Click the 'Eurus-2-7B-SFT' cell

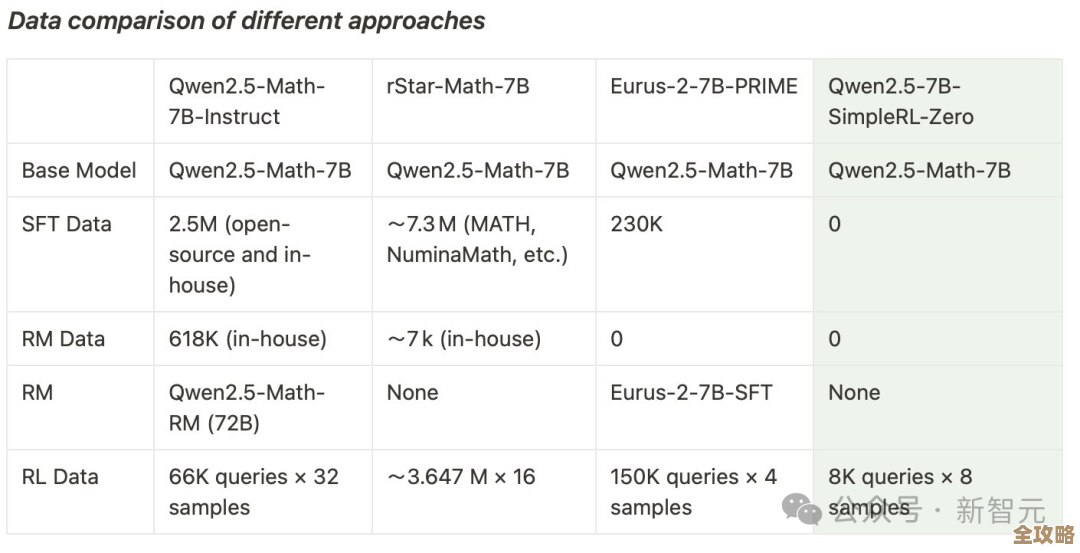pos(691,393)
